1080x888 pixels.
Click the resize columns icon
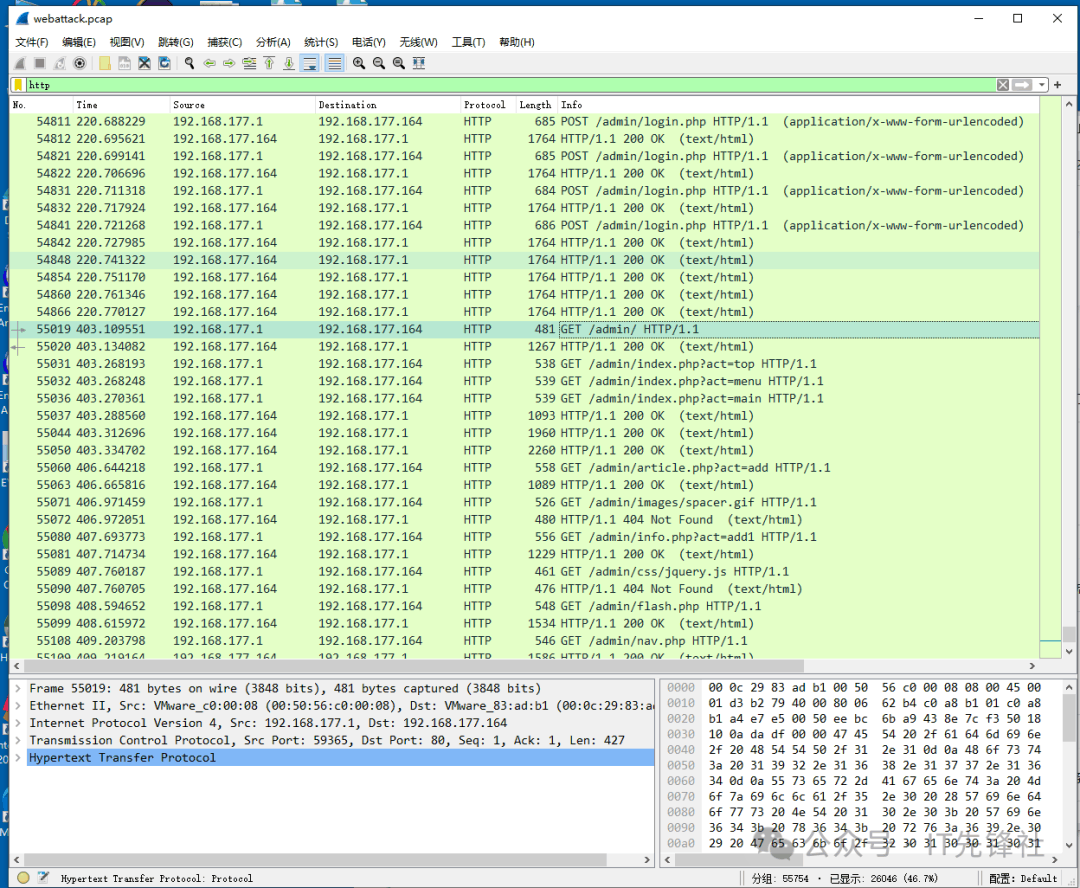(x=418, y=63)
